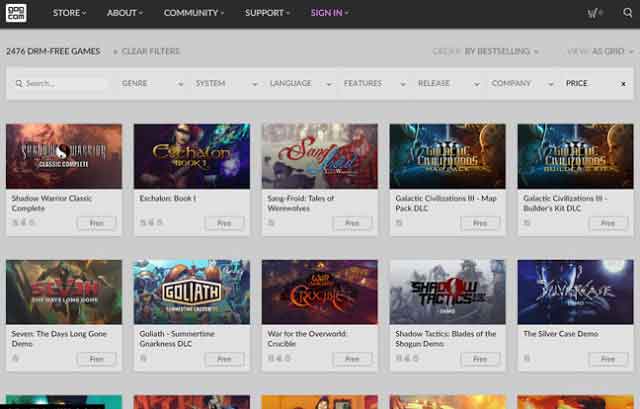The height and width of the screenshot is (409, 640).
Task: Open The Silver Case cover image
Action: click(x=576, y=292)
